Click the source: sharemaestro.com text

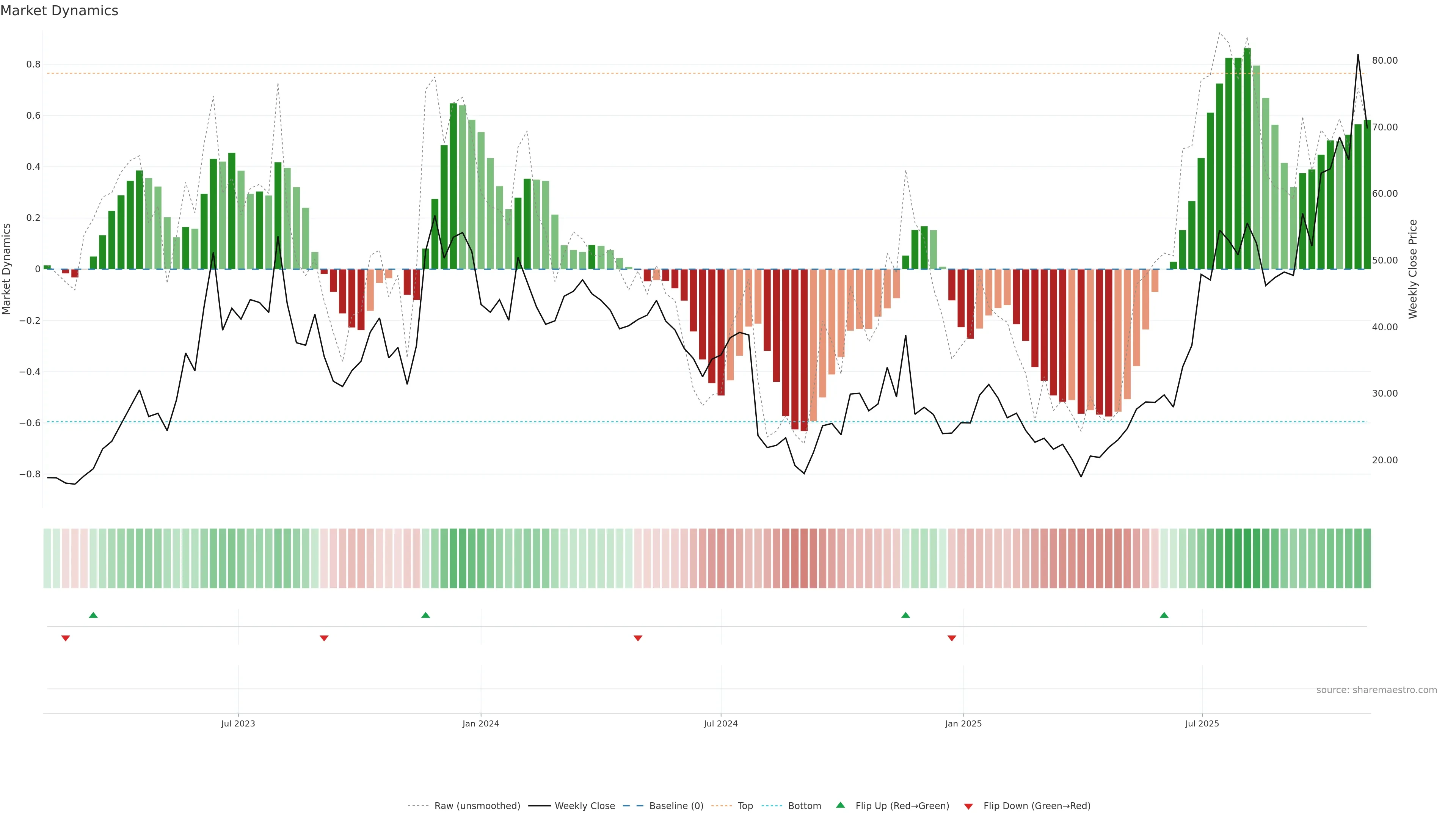click(1376, 690)
